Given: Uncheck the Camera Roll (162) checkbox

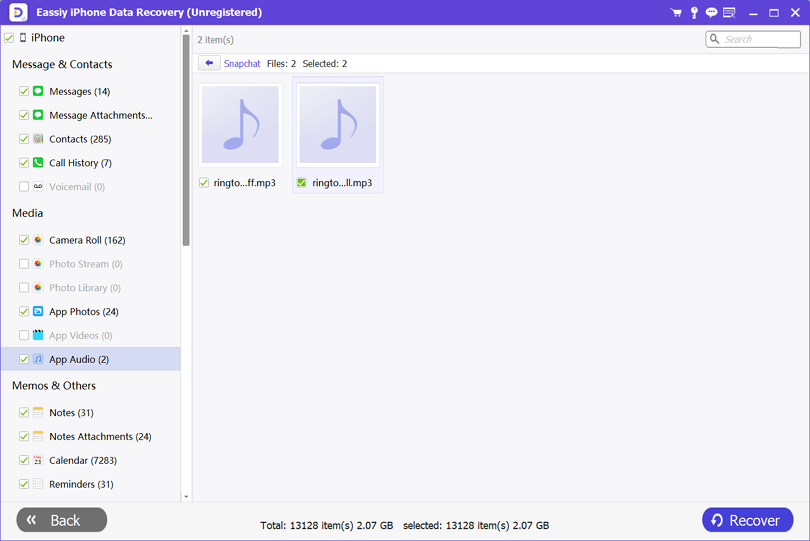Looking at the screenshot, I should pyautogui.click(x=24, y=240).
